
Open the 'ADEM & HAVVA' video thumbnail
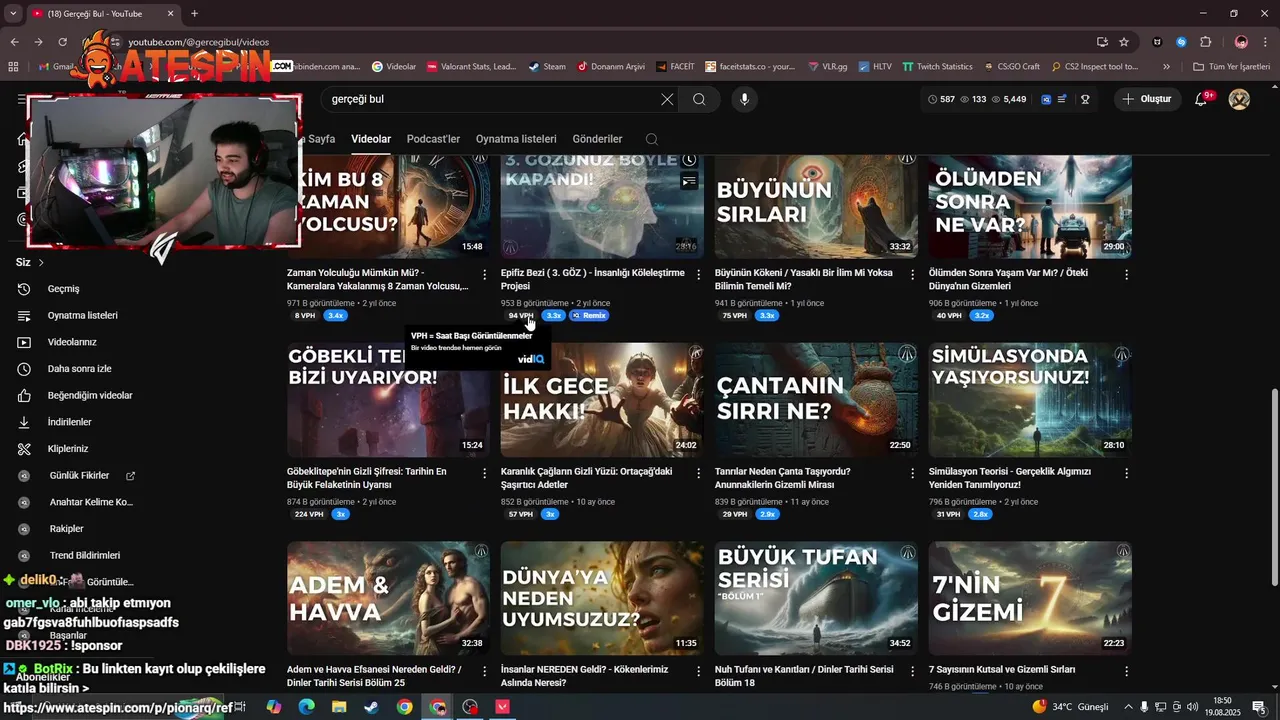coord(388,598)
